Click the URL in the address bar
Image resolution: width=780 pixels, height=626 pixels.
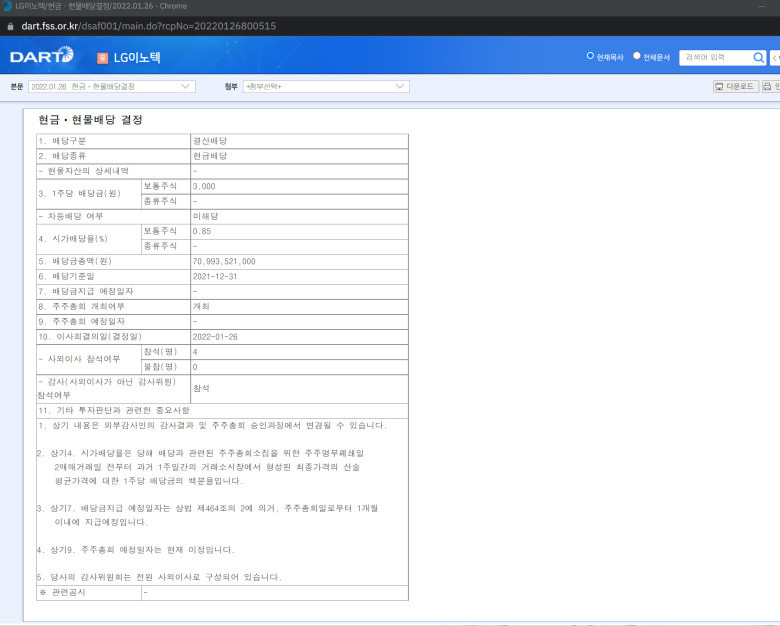click(x=148, y=26)
